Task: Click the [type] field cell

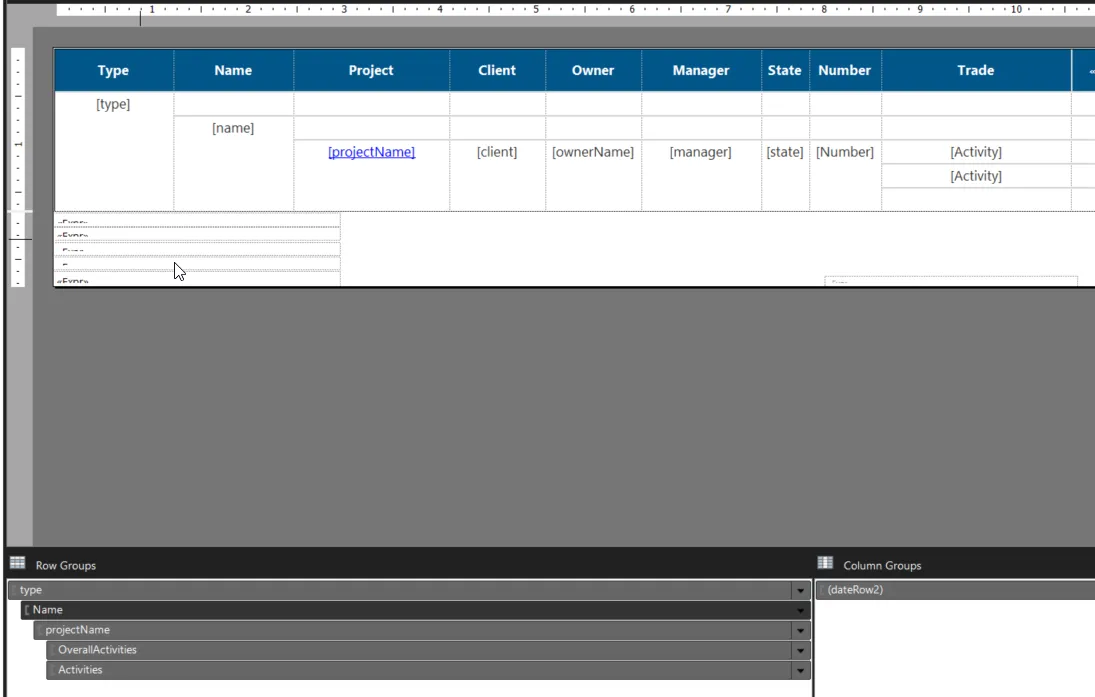Action: (x=114, y=151)
